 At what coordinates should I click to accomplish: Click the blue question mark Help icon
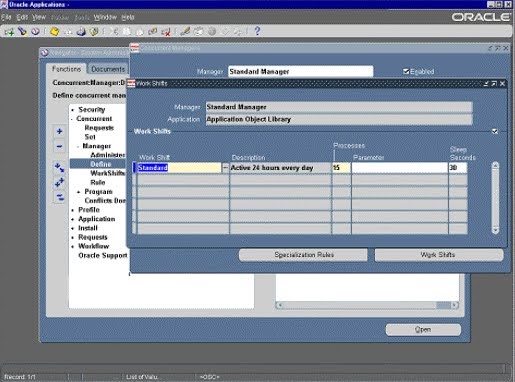click(x=257, y=31)
